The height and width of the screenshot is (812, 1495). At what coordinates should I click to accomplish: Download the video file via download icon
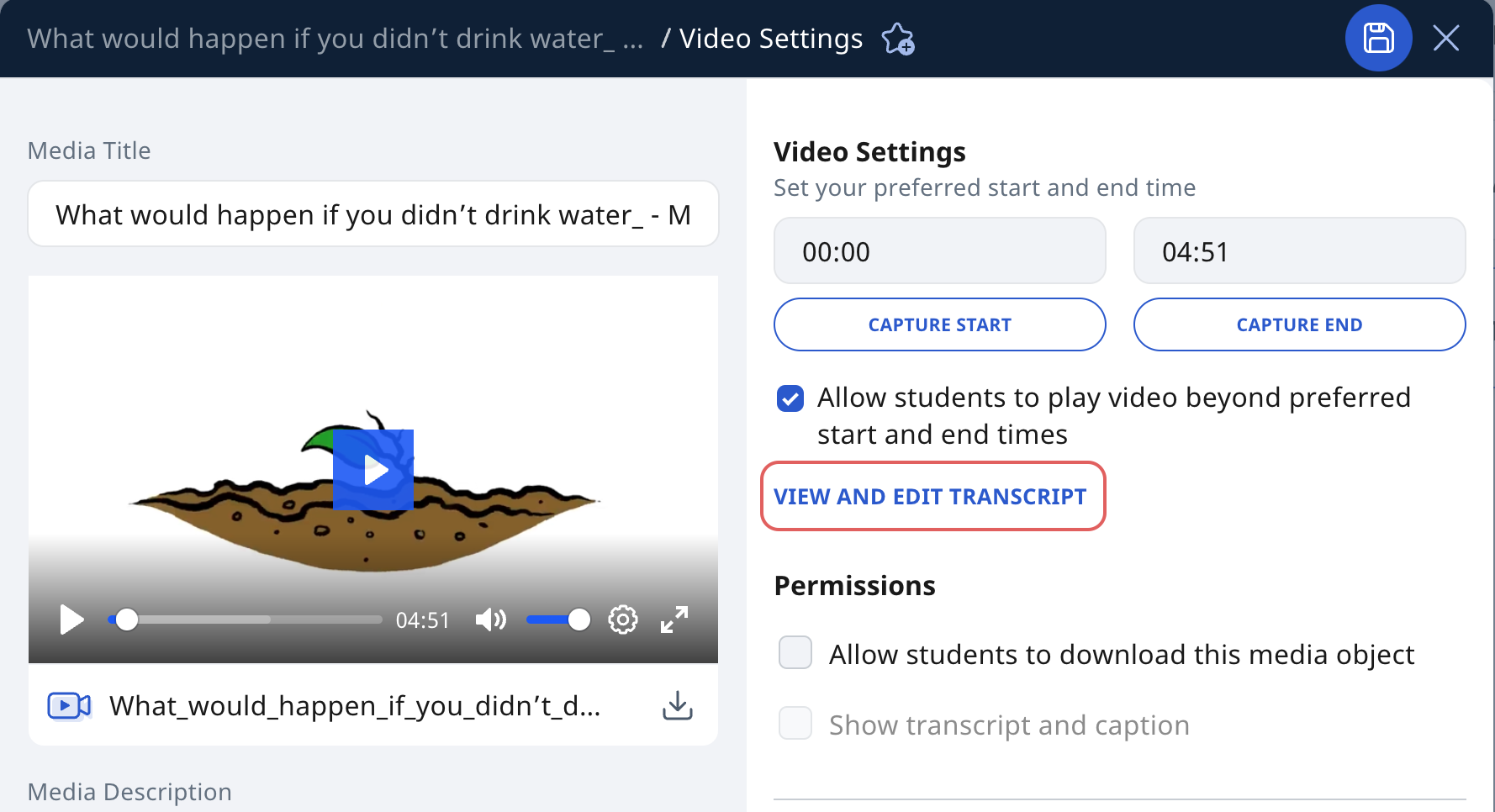point(678,706)
